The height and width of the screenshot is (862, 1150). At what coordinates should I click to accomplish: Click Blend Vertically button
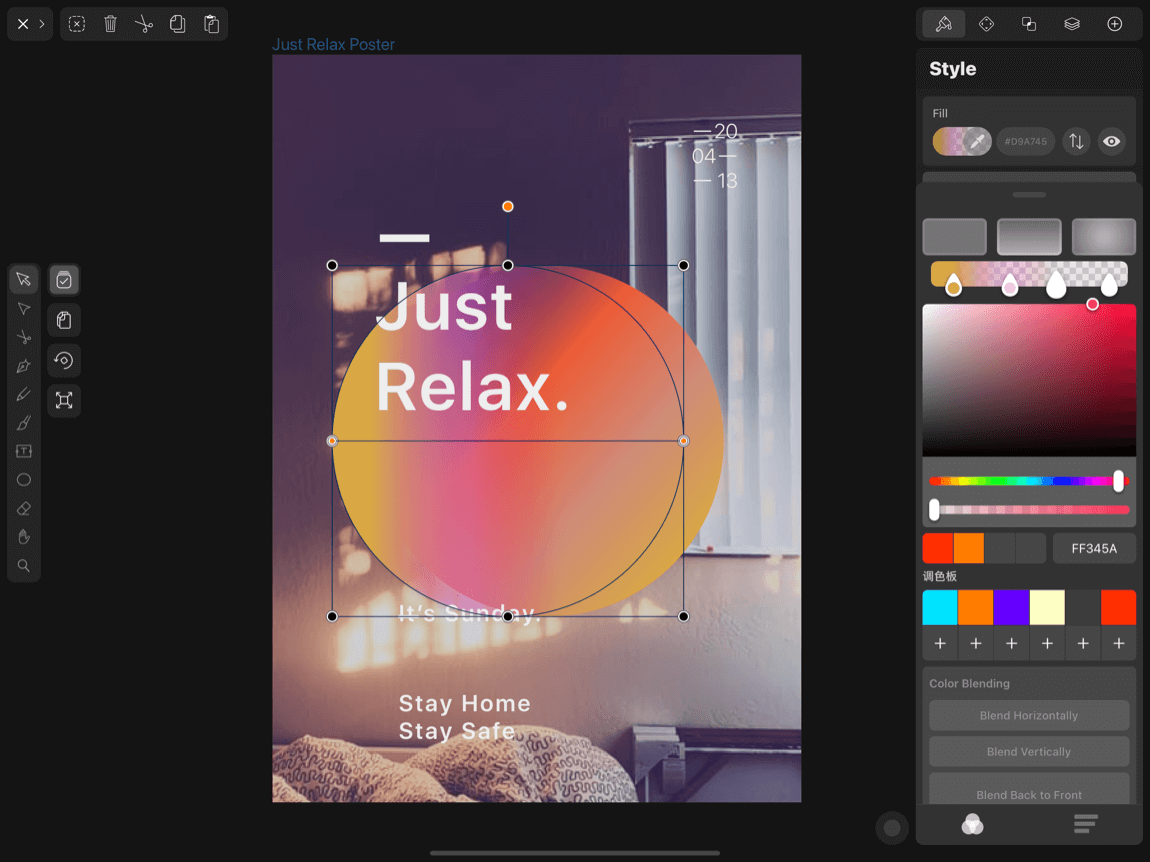point(1029,751)
